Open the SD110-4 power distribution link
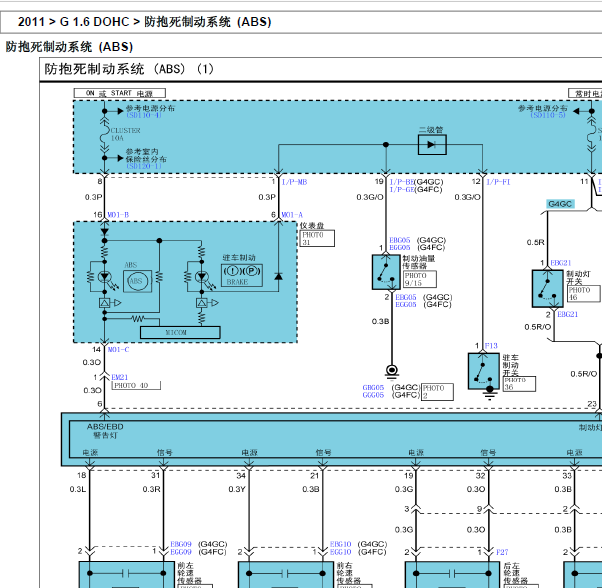 tap(144, 115)
